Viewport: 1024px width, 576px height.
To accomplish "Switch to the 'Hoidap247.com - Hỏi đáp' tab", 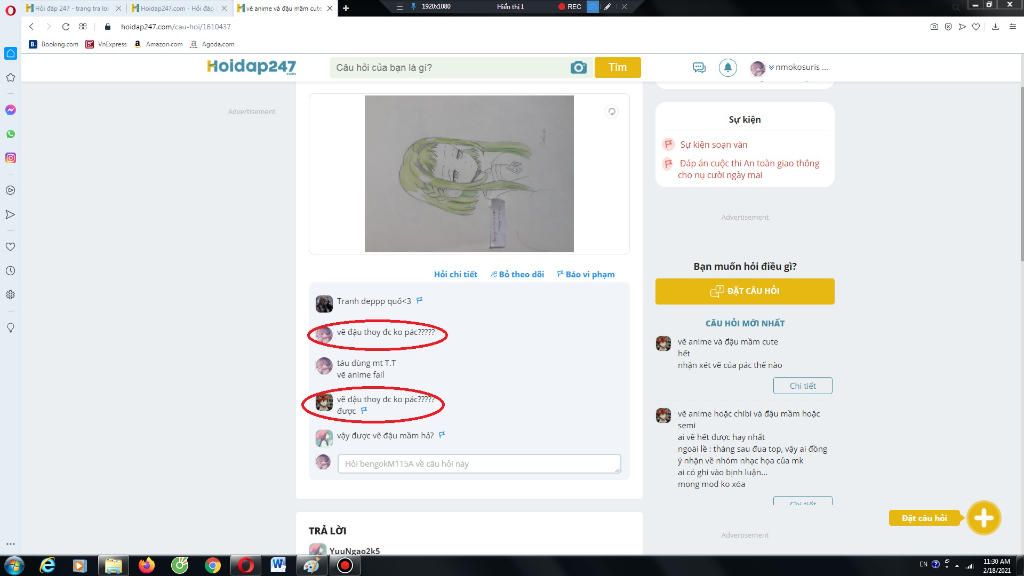I will pyautogui.click(x=174, y=8).
